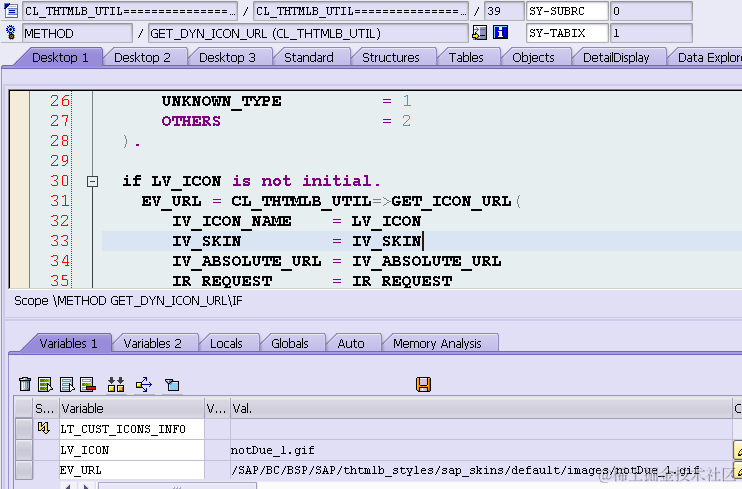Click the GET_DYN_ICON_URL method name field
This screenshot has width=742, height=489.
[308, 33]
